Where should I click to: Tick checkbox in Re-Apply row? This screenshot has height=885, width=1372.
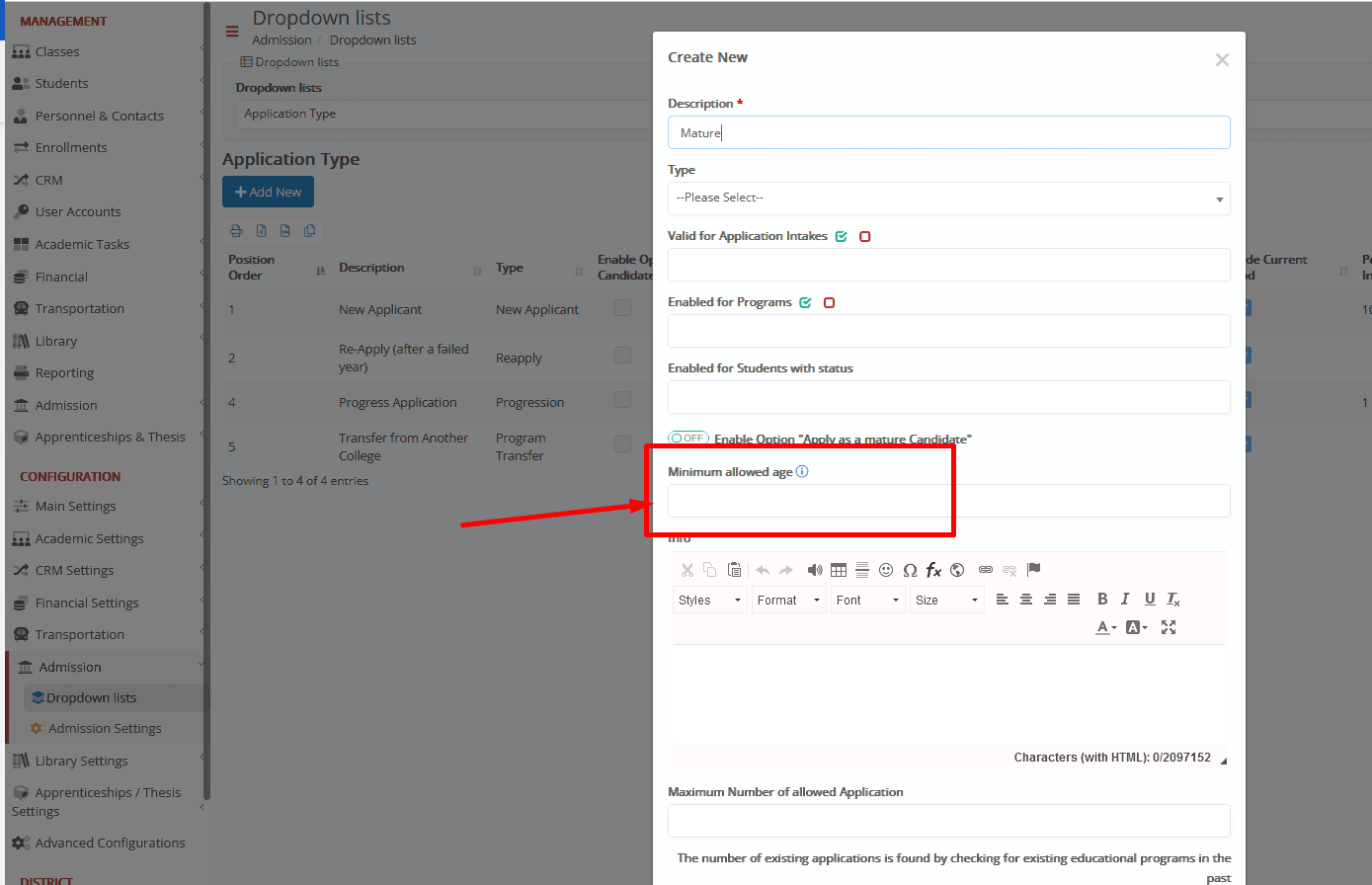point(622,355)
